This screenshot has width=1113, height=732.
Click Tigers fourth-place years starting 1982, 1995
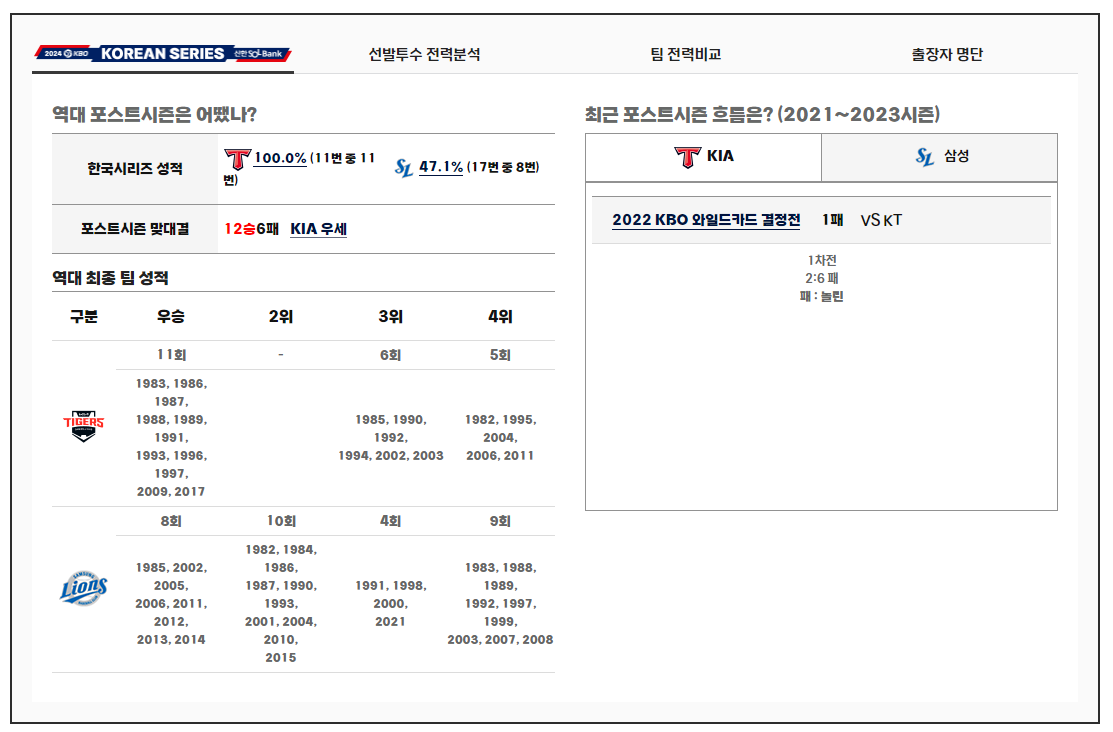[500, 437]
